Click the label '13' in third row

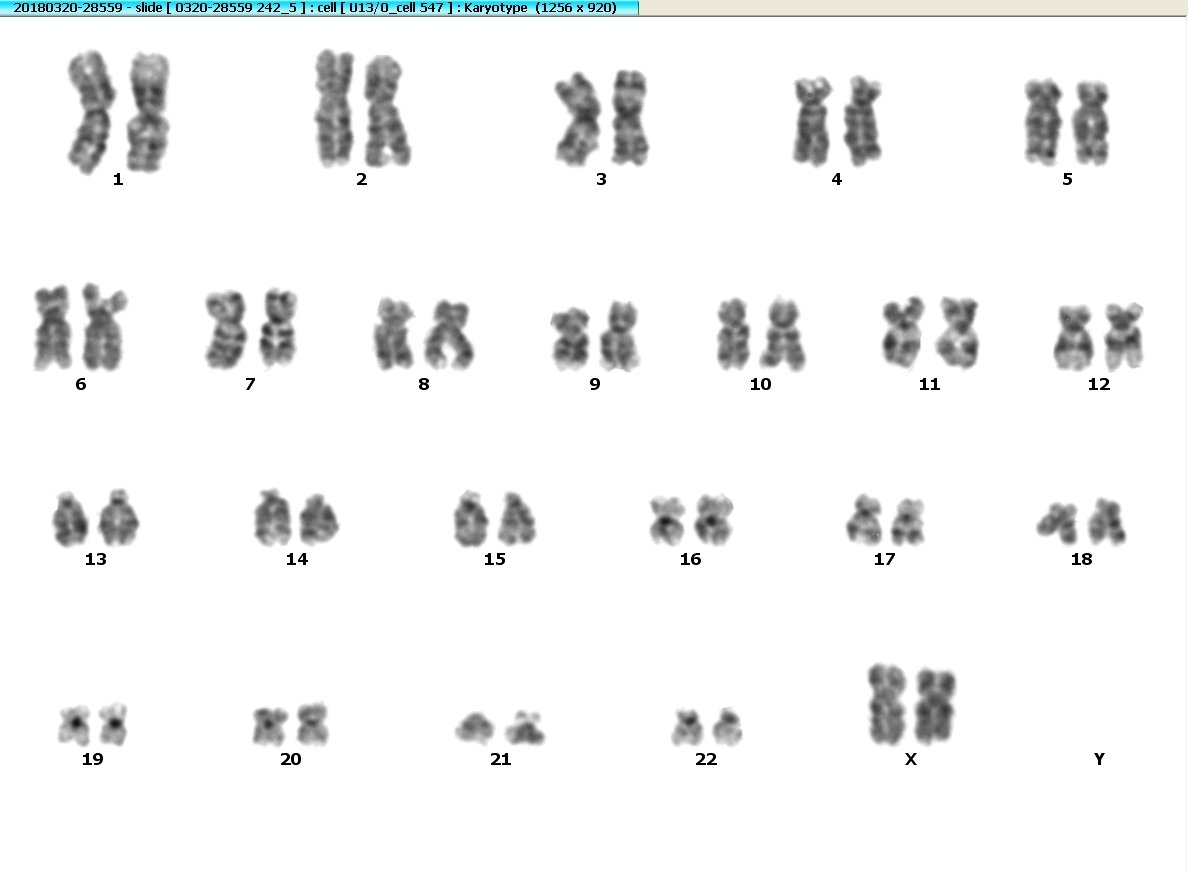(x=95, y=559)
